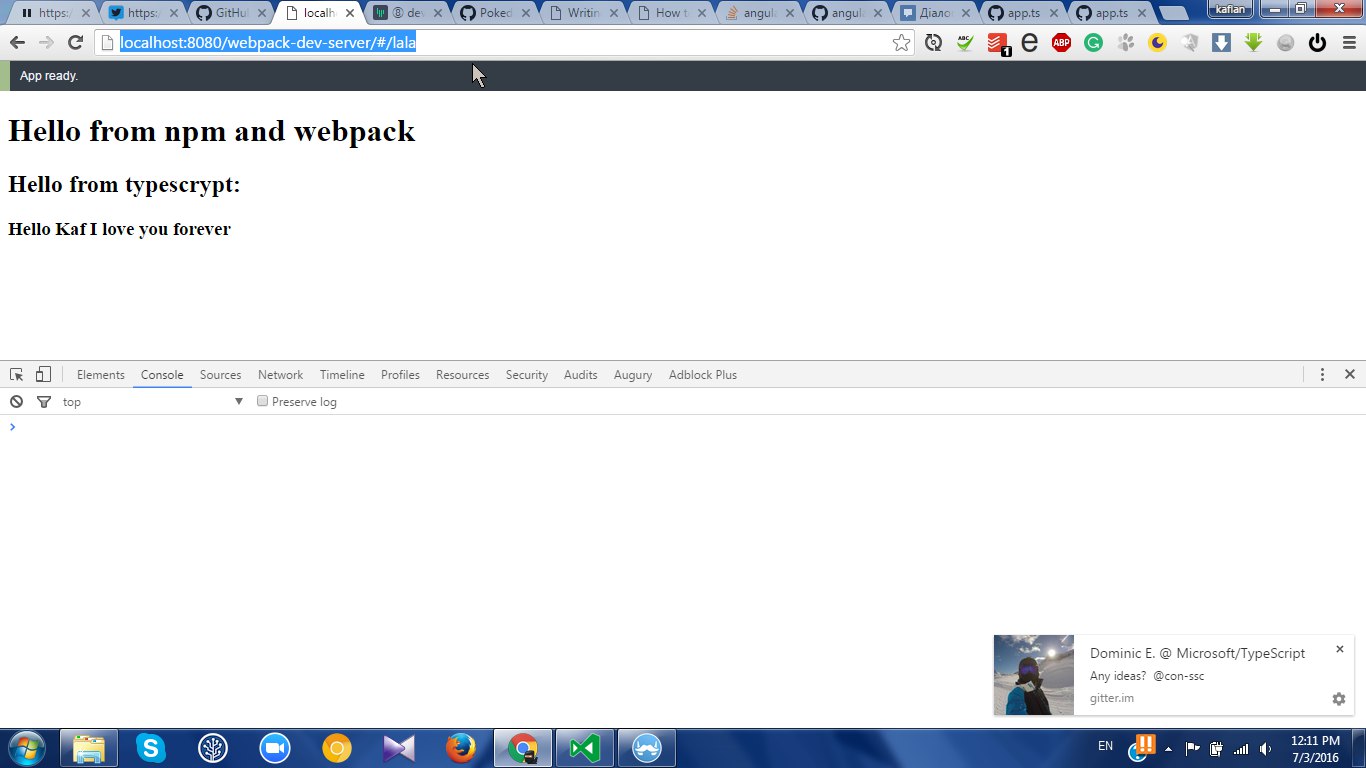Open the green Visual Studio Code taskbar icon

tap(584, 748)
